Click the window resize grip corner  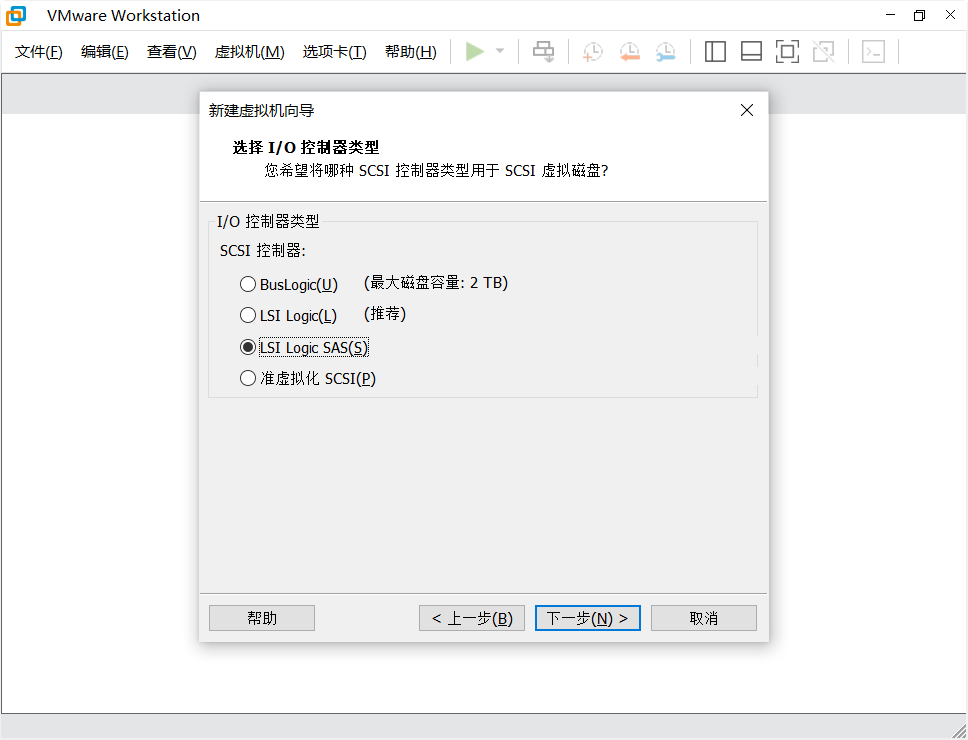click(959, 731)
